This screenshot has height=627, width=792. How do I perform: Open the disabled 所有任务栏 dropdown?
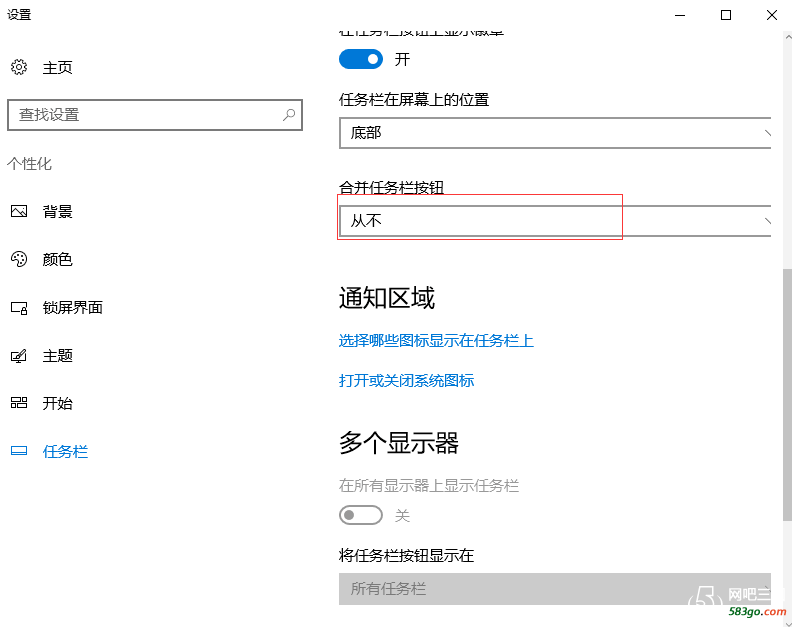(x=555, y=589)
